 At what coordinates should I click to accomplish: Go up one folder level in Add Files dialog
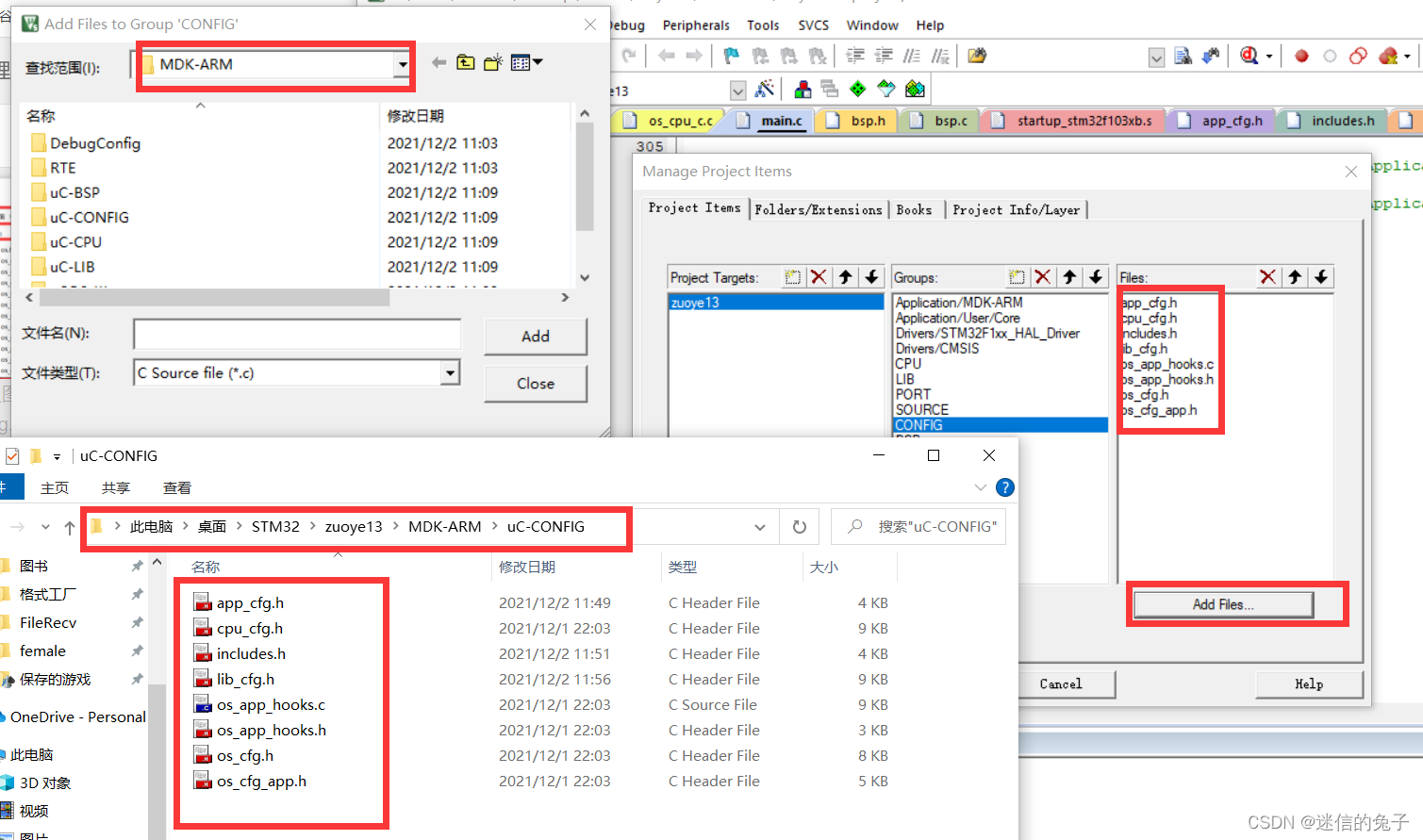(466, 62)
